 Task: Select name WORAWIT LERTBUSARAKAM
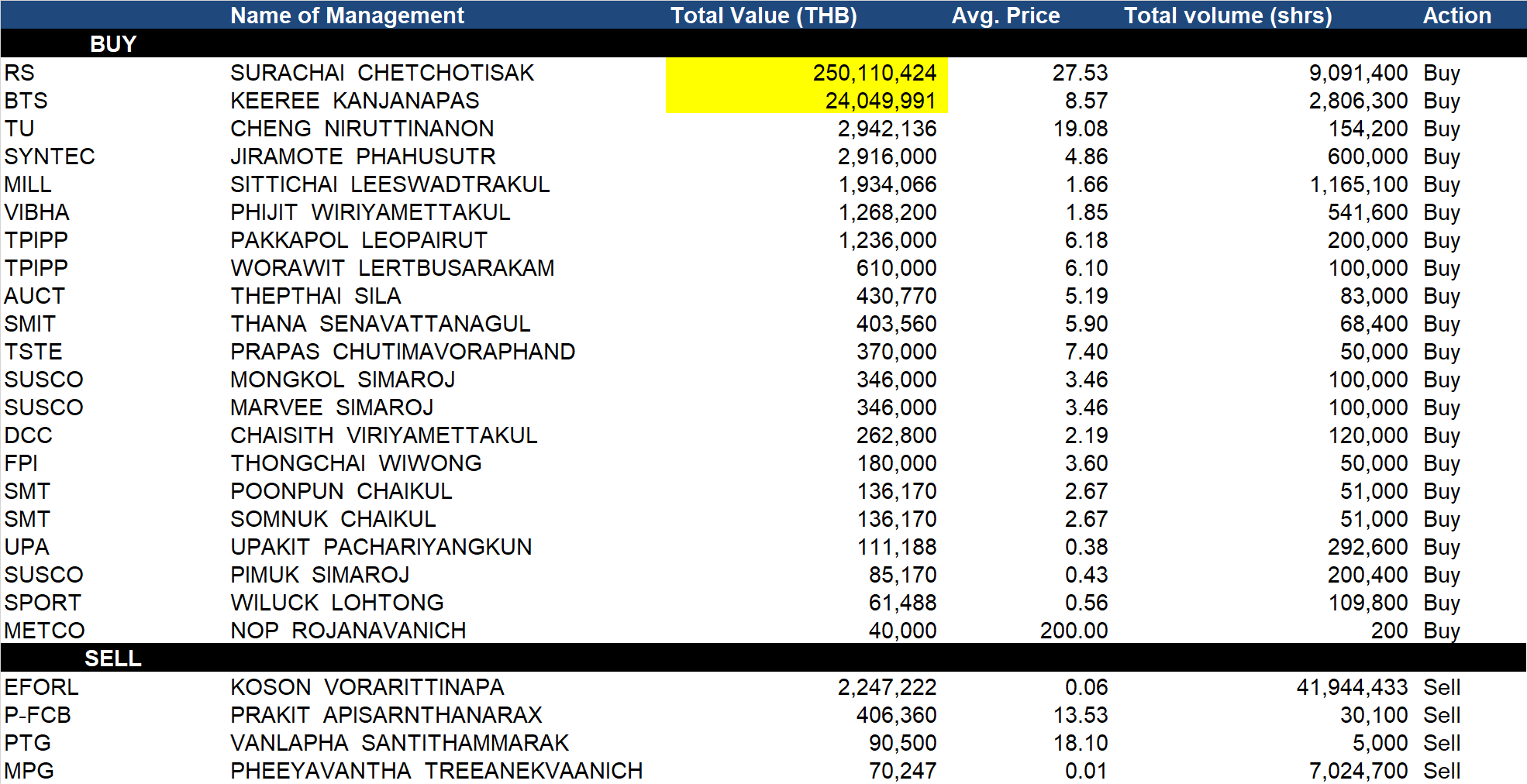click(x=392, y=268)
